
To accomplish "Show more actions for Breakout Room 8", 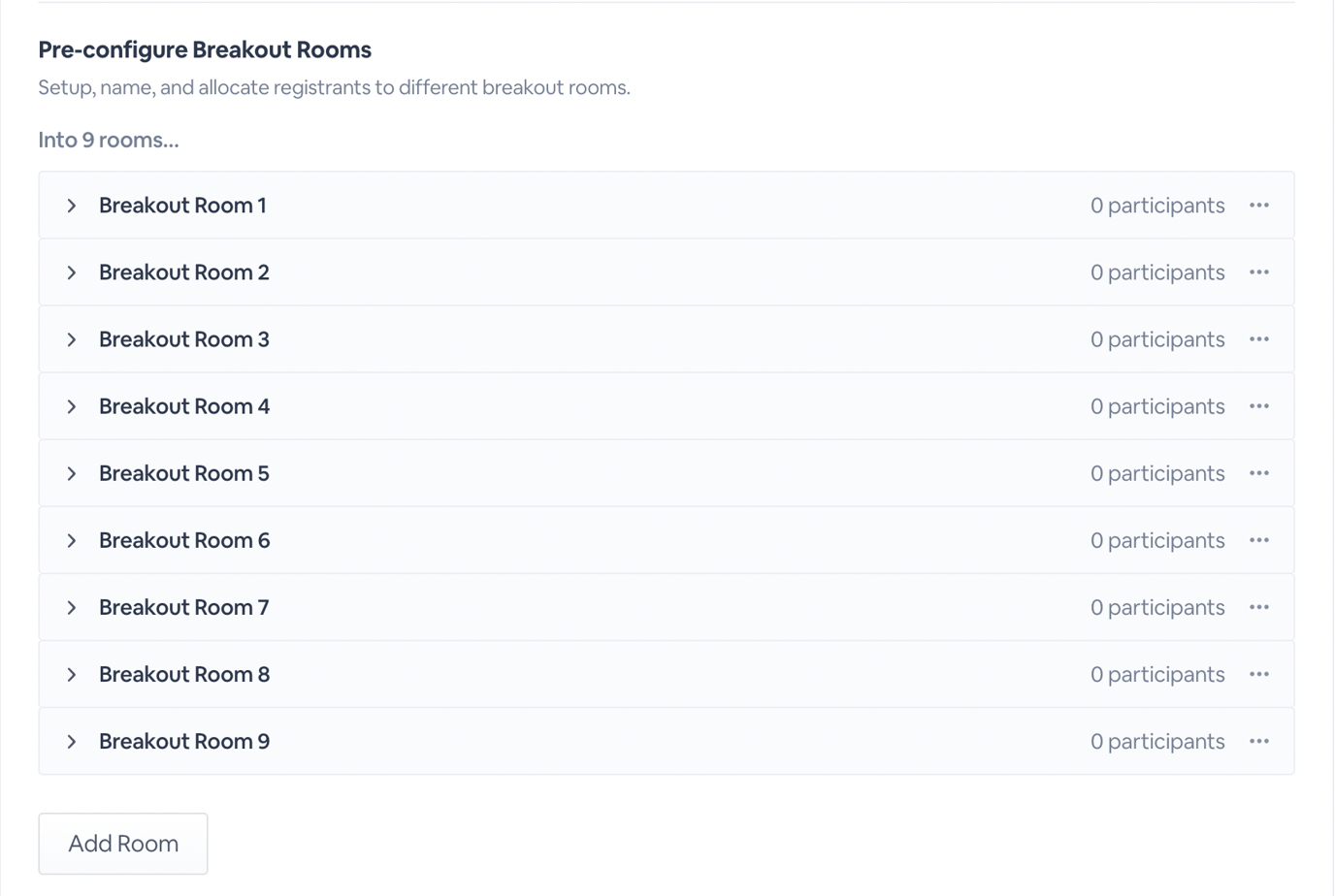I will 1258,674.
